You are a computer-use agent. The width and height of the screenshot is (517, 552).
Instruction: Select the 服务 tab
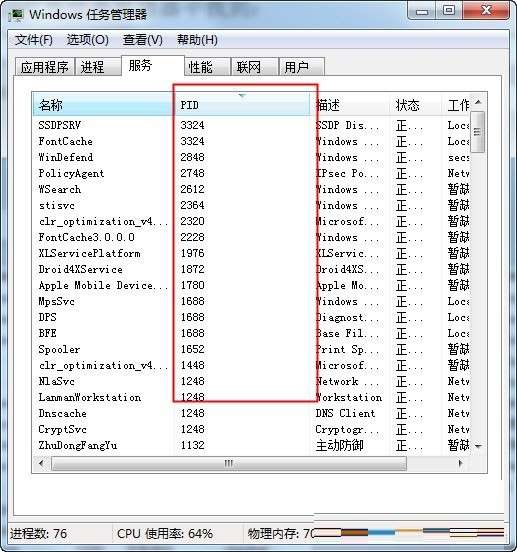click(153, 65)
